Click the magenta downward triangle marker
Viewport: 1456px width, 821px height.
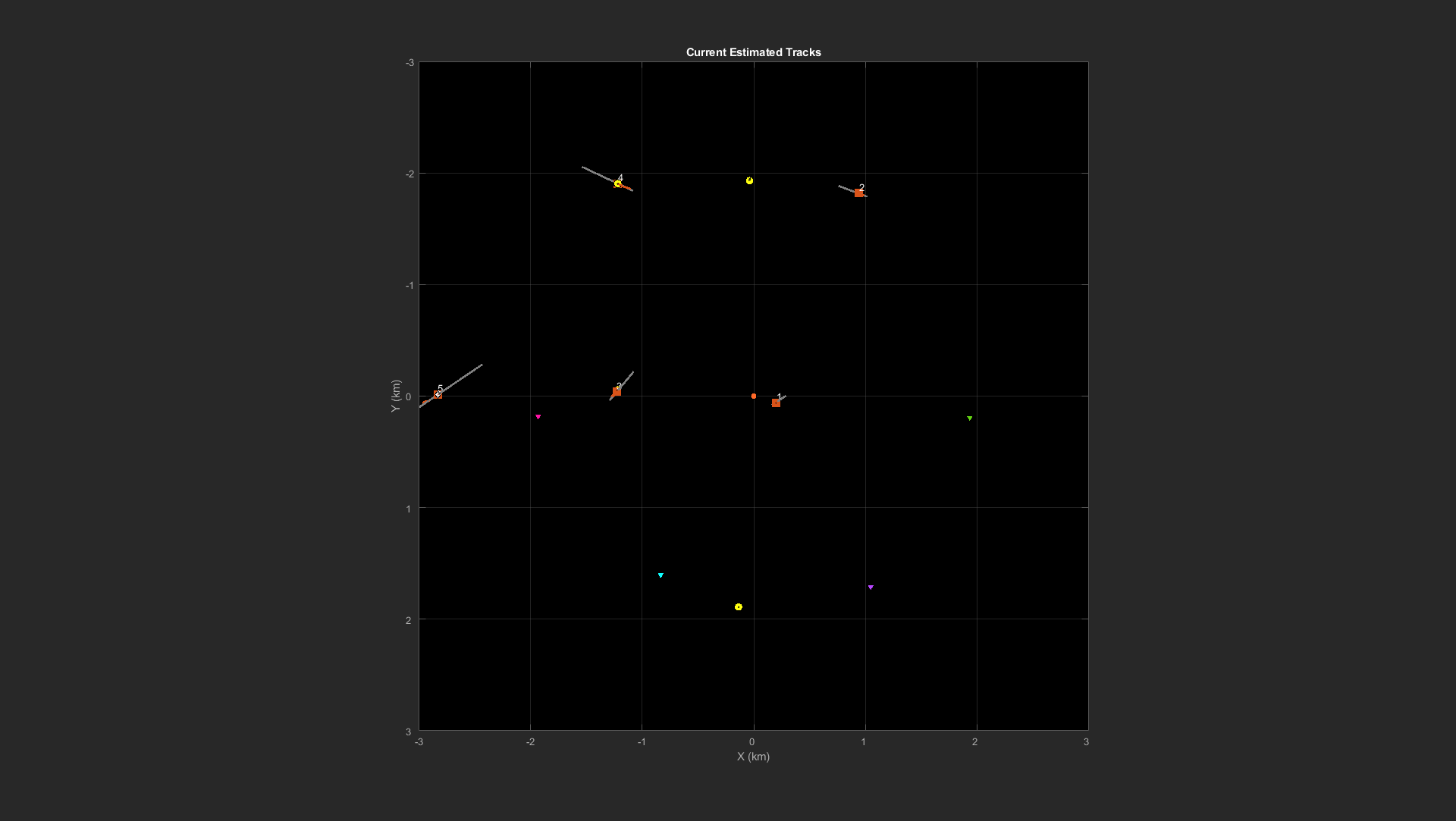tap(538, 417)
